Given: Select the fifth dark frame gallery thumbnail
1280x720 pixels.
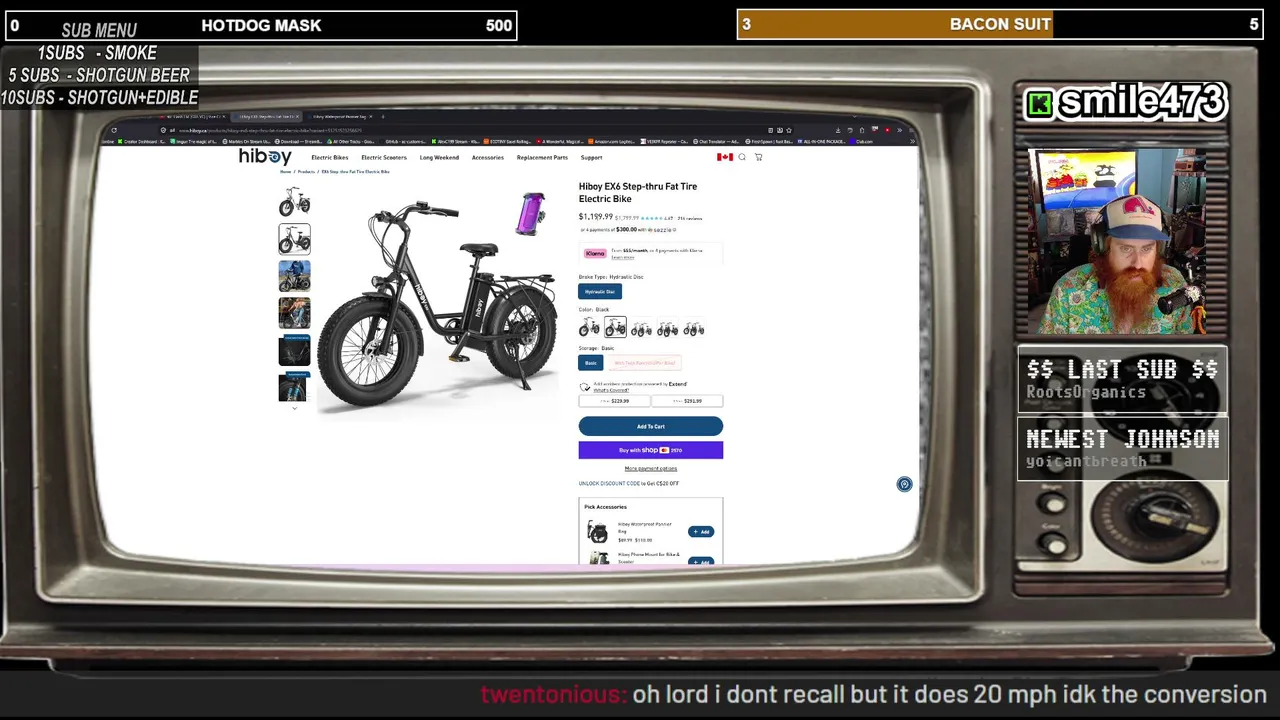Looking at the screenshot, I should pyautogui.click(x=294, y=350).
